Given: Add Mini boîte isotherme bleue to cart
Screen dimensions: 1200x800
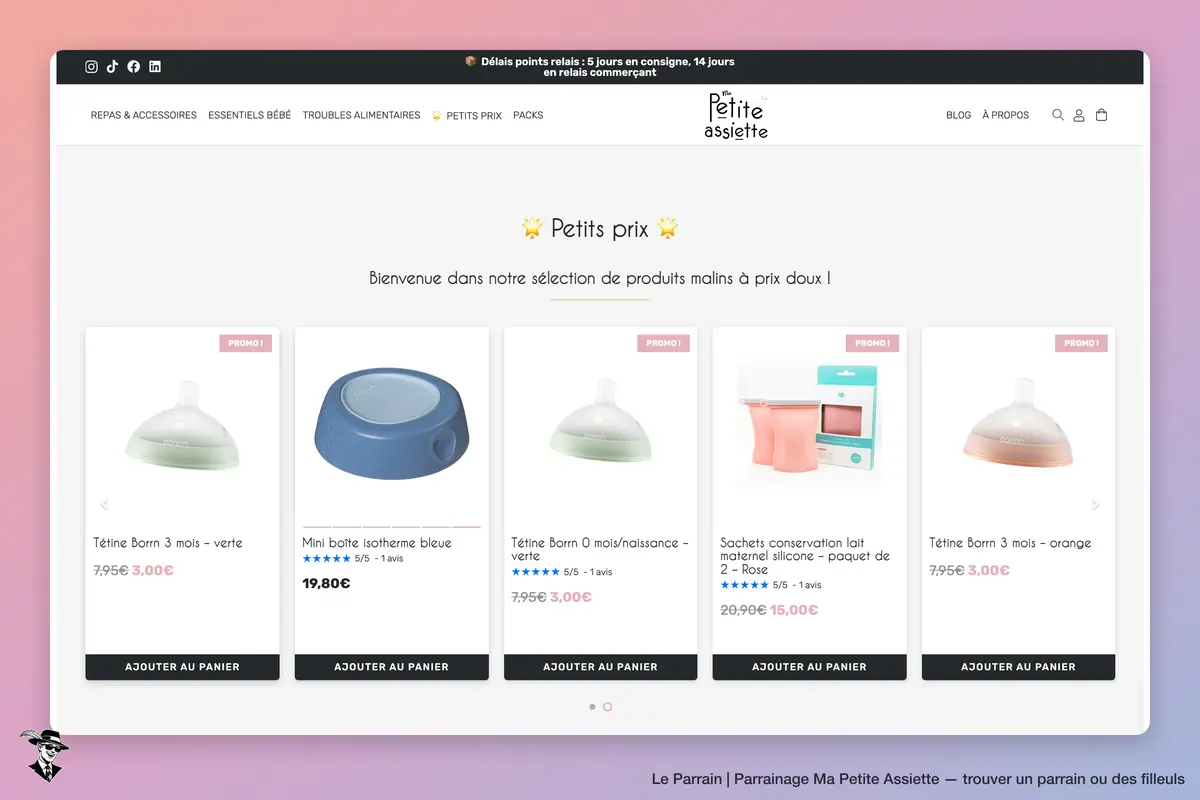Looking at the screenshot, I should pos(391,667).
